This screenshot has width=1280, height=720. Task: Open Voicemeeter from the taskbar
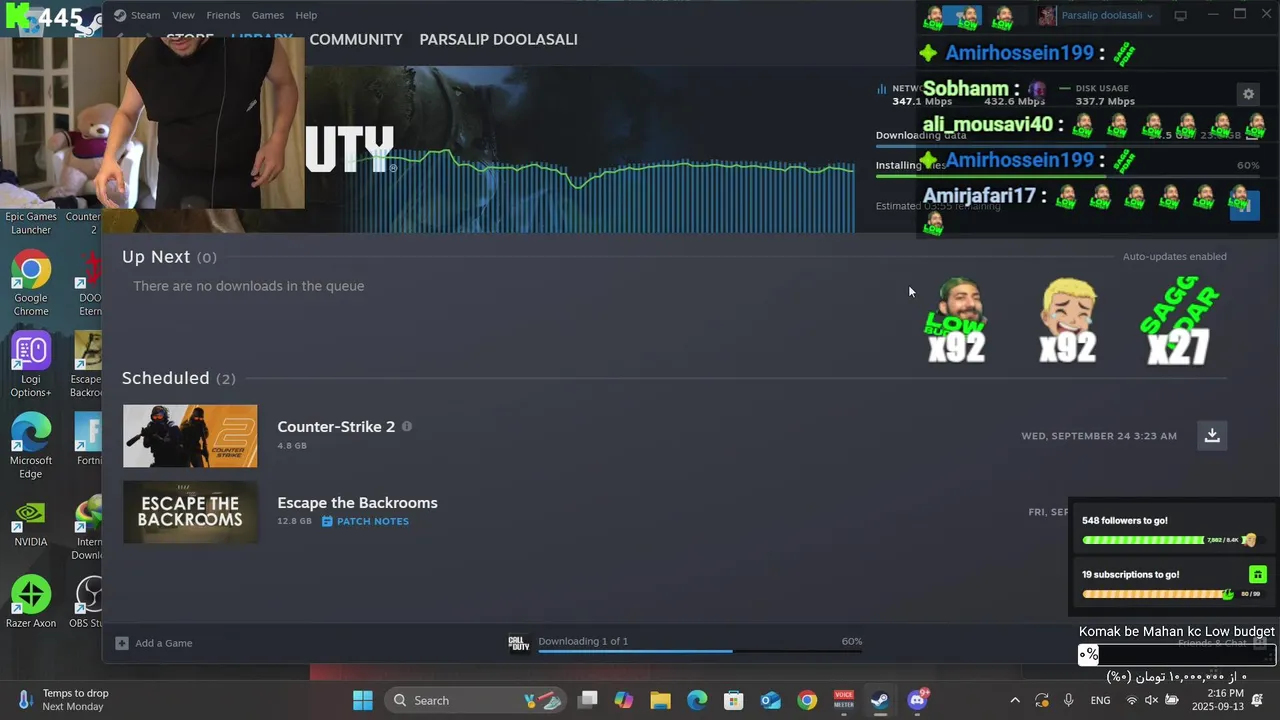click(x=844, y=700)
